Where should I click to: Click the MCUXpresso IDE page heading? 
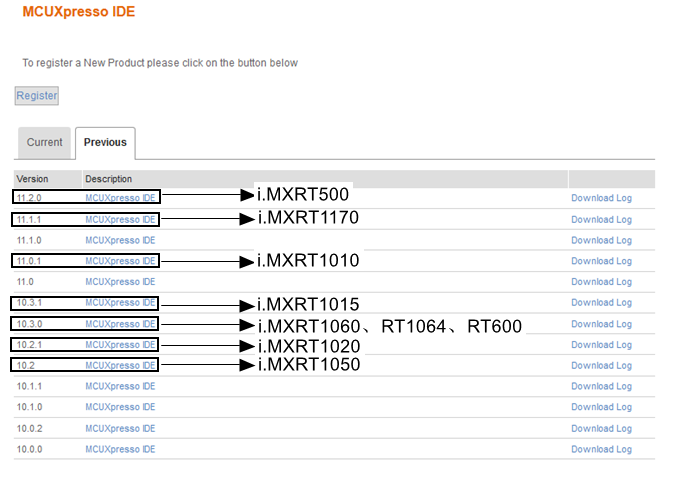[x=79, y=12]
